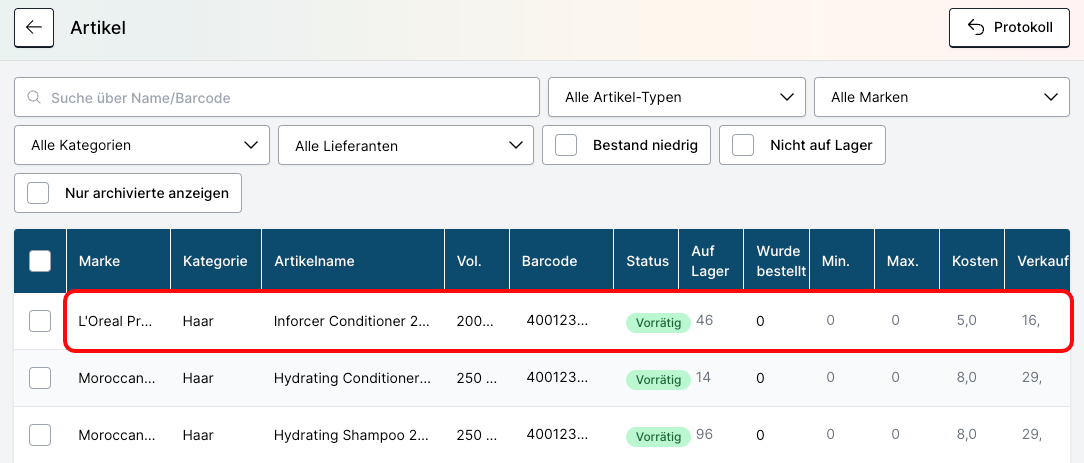Expand the Alle Artikel-Typen dropdown

[x=677, y=98]
